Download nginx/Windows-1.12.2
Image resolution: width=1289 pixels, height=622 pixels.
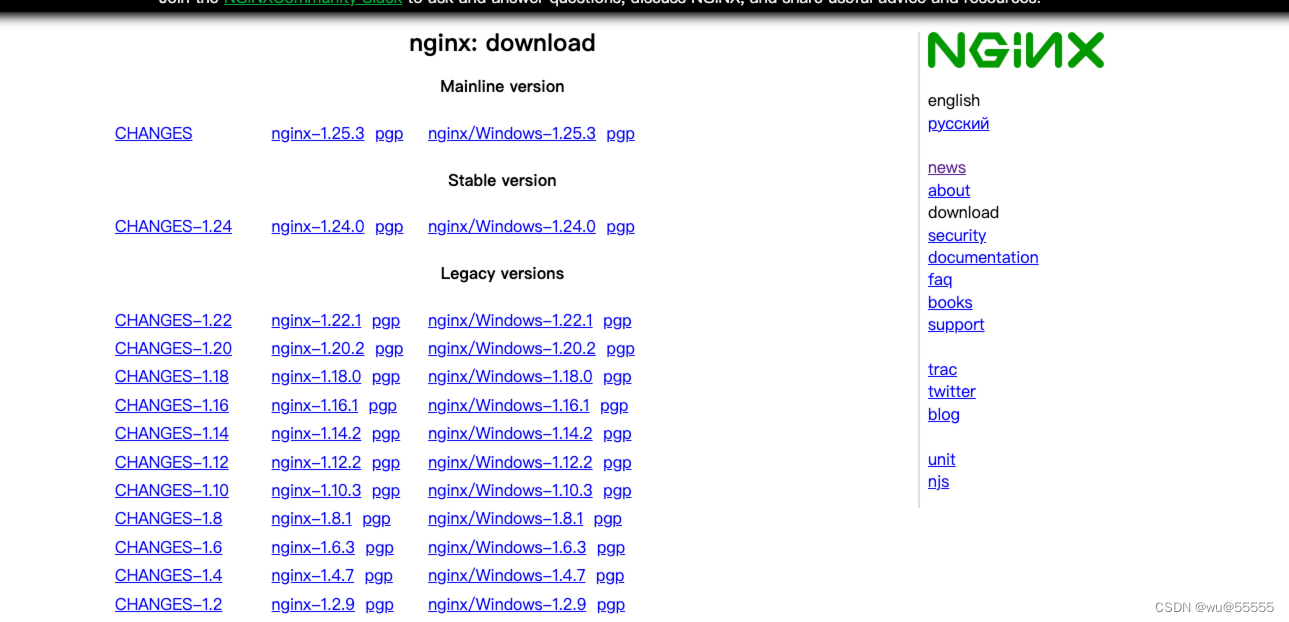pyautogui.click(x=510, y=462)
